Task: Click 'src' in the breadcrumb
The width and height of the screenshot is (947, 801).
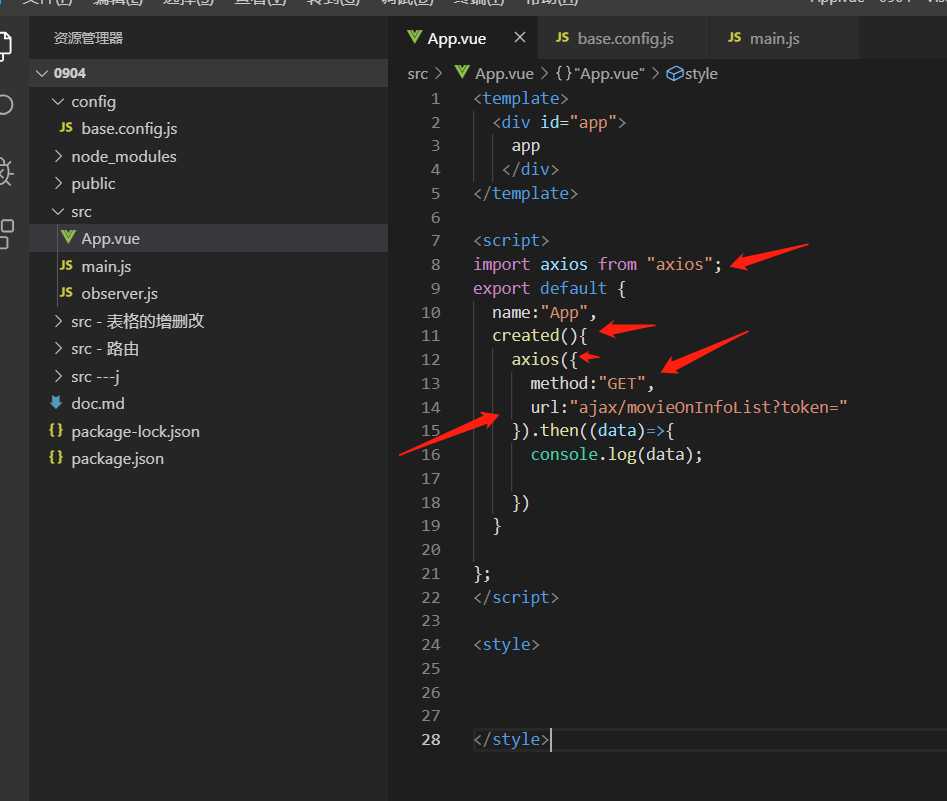Action: (x=417, y=74)
